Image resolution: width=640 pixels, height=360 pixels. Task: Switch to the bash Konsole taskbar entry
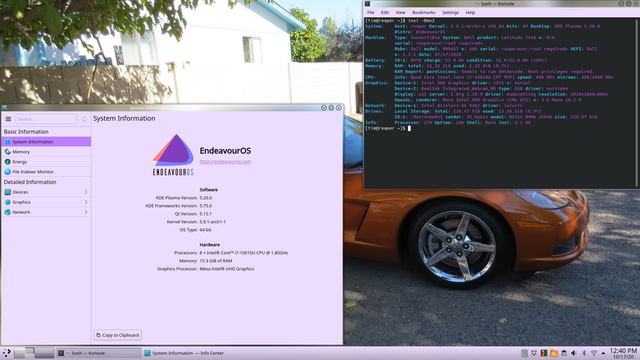pos(98,353)
